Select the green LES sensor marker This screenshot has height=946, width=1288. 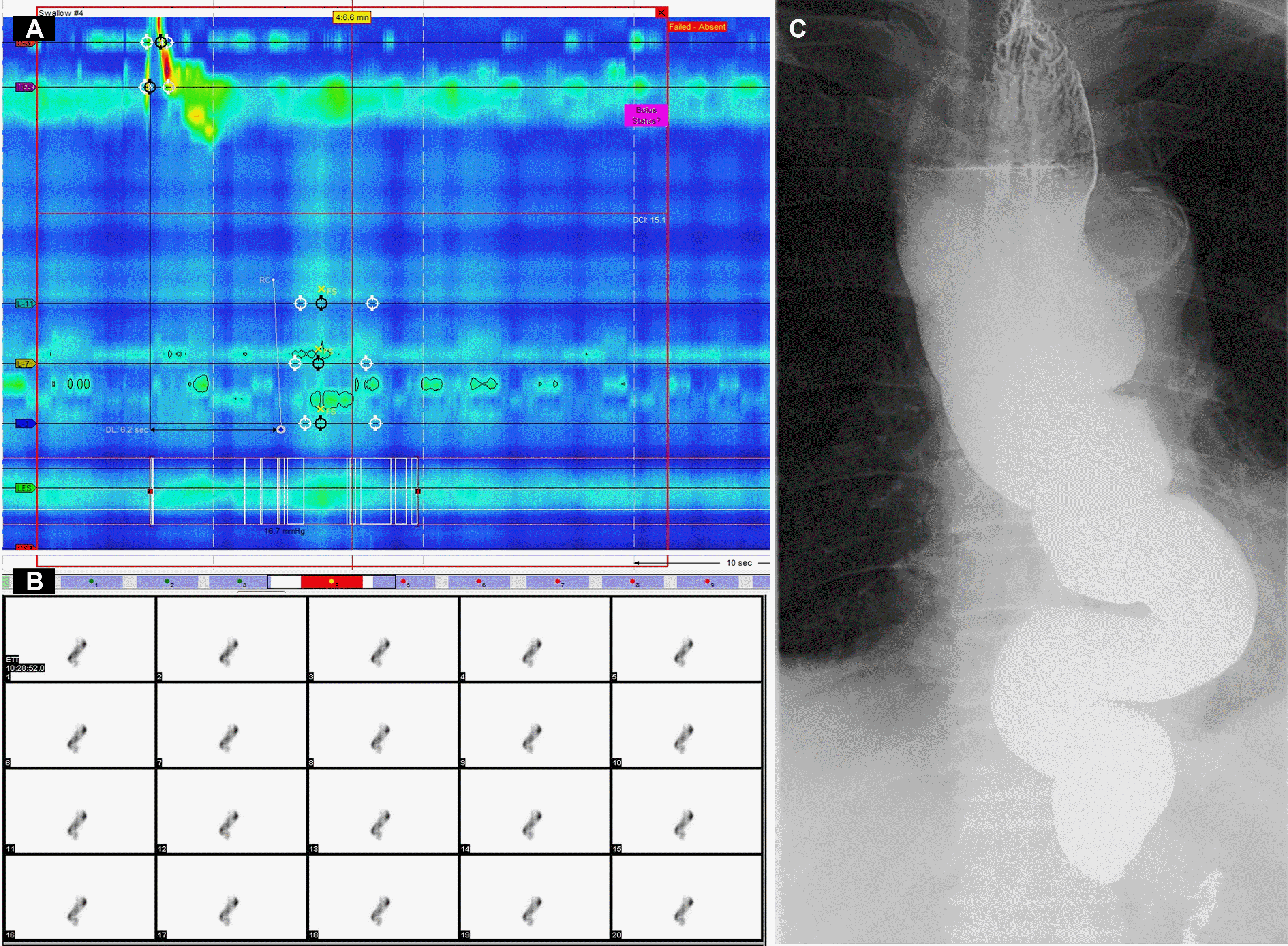pyautogui.click(x=26, y=488)
